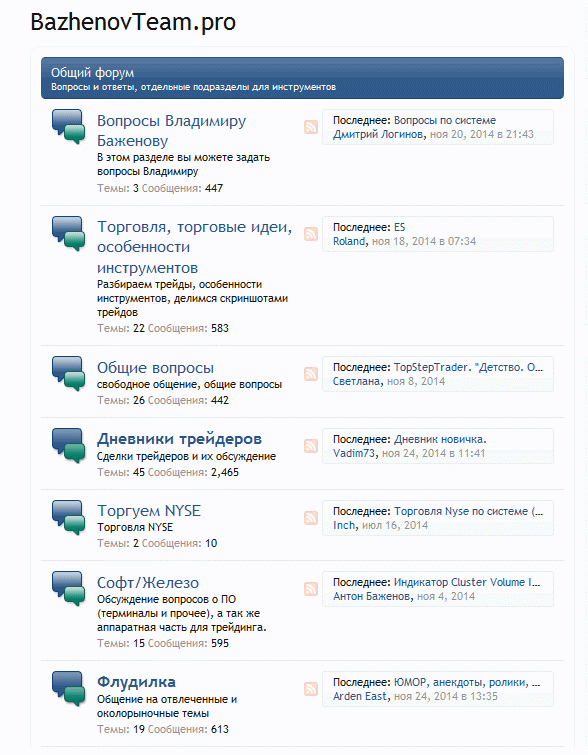Click date ноя 8, 2014

click(416, 381)
